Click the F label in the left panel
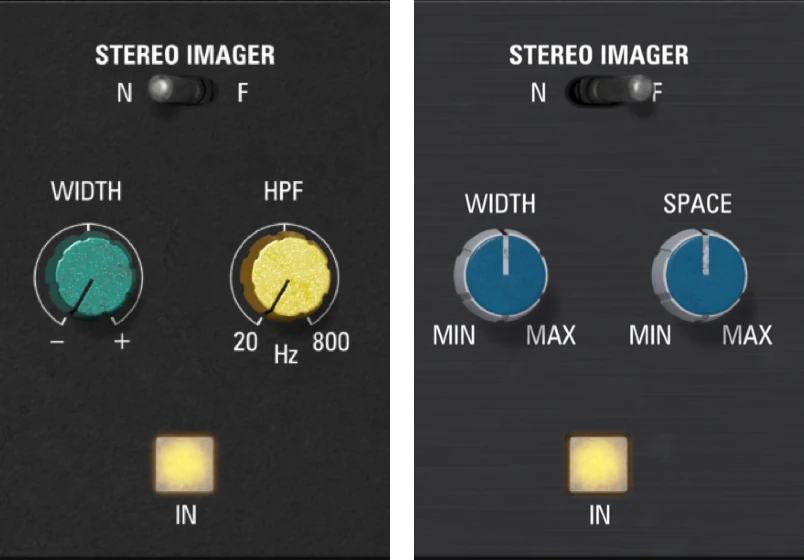The width and height of the screenshot is (804, 560). pyautogui.click(x=243, y=93)
